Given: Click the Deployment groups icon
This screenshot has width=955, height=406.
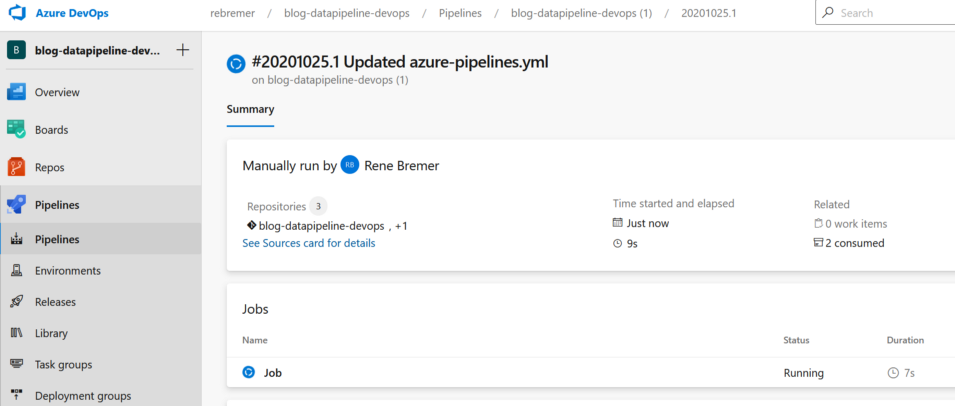Looking at the screenshot, I should [16, 395].
